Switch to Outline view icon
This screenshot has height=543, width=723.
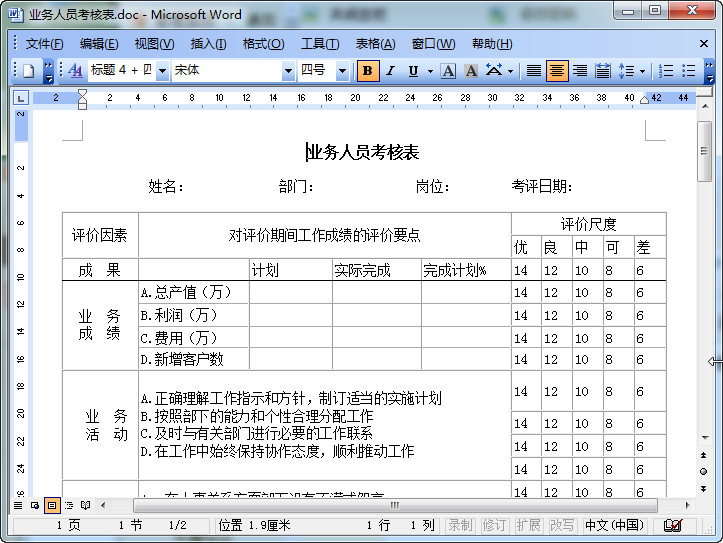[69, 505]
